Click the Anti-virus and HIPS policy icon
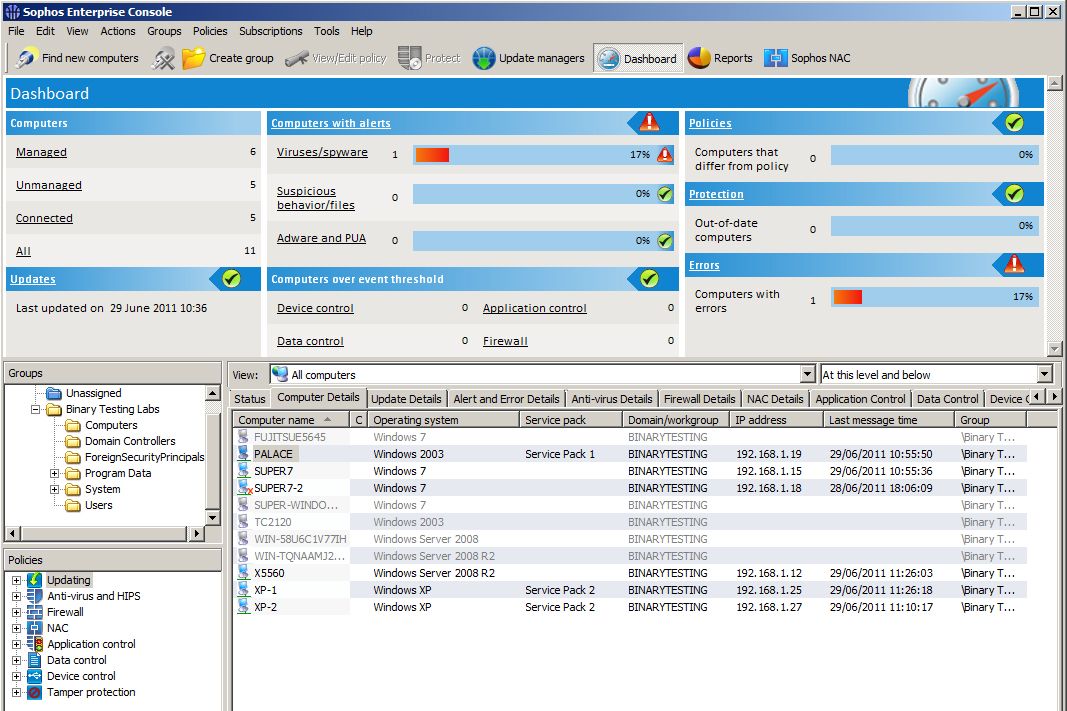The width and height of the screenshot is (1067, 711). (x=35, y=597)
